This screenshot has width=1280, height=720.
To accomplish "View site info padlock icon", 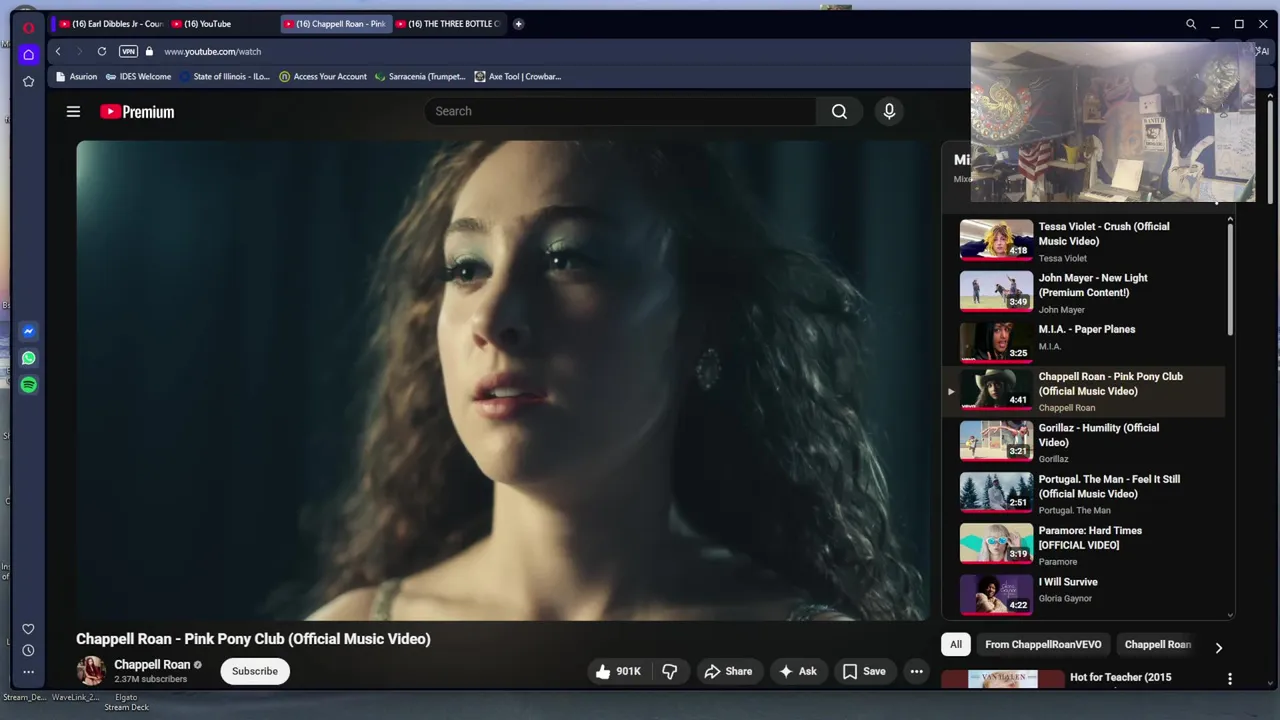I will click(149, 51).
